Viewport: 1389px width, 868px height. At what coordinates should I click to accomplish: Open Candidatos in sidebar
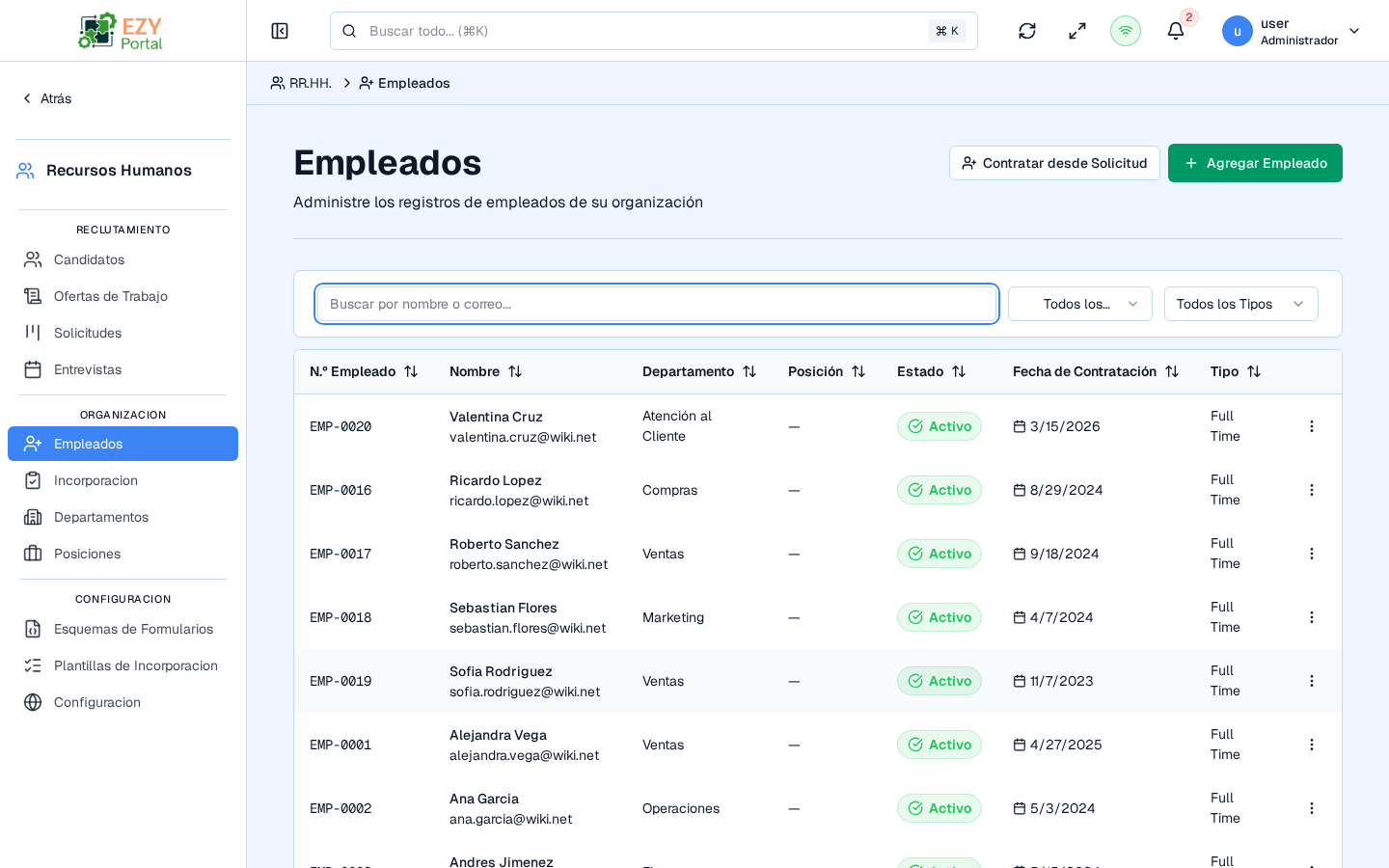pos(123,259)
